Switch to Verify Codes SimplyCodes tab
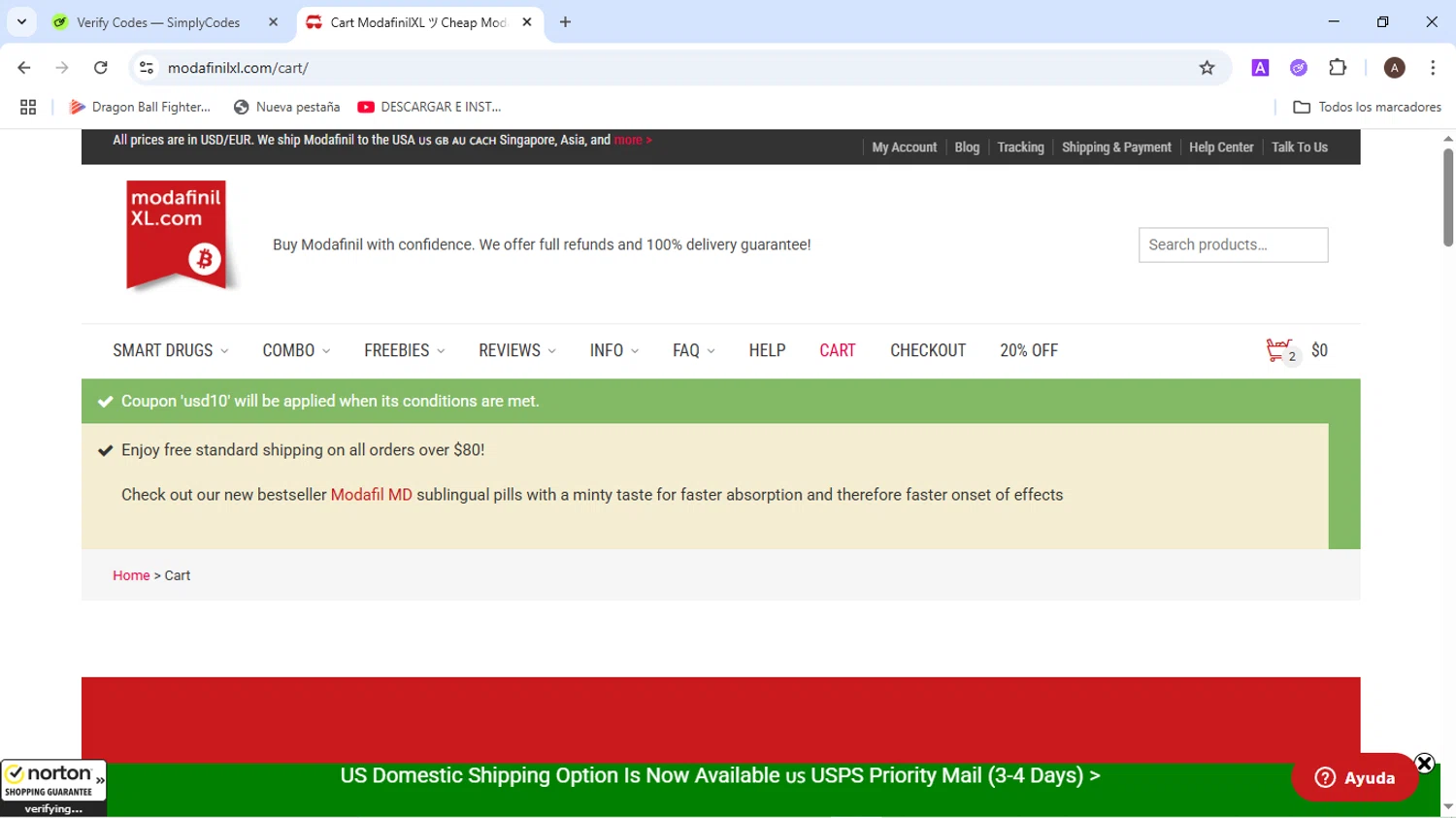The width and height of the screenshot is (1456, 818). (158, 22)
